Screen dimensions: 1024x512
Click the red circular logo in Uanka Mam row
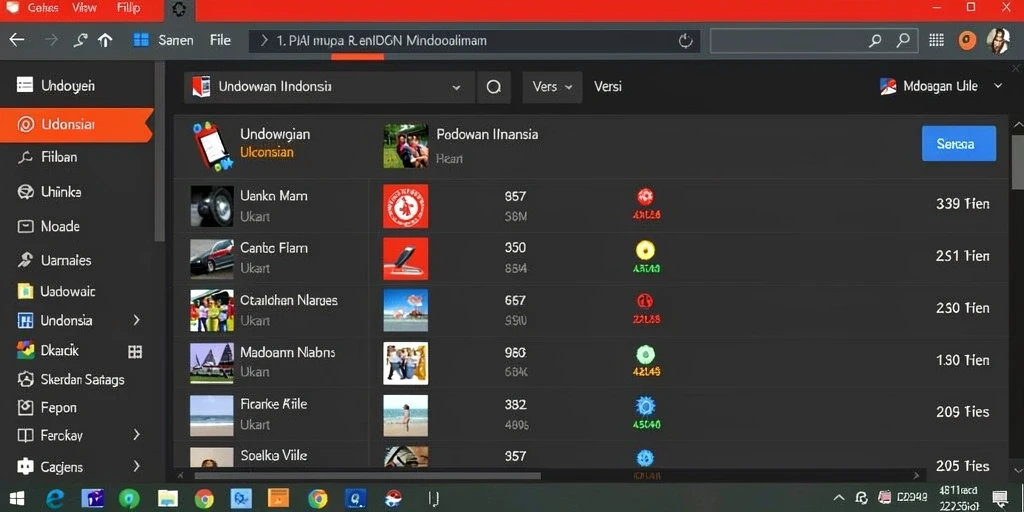[406, 206]
